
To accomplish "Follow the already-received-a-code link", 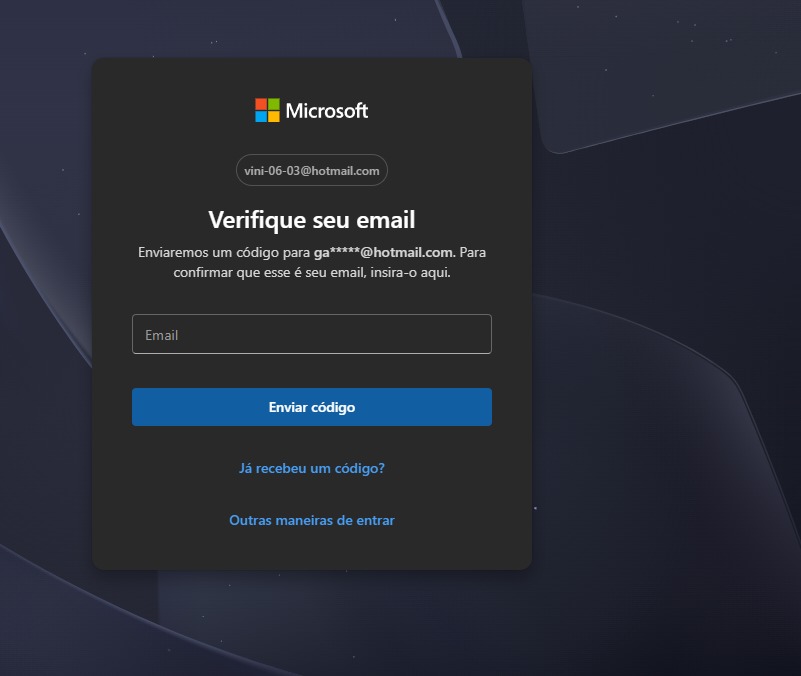I will (312, 468).
